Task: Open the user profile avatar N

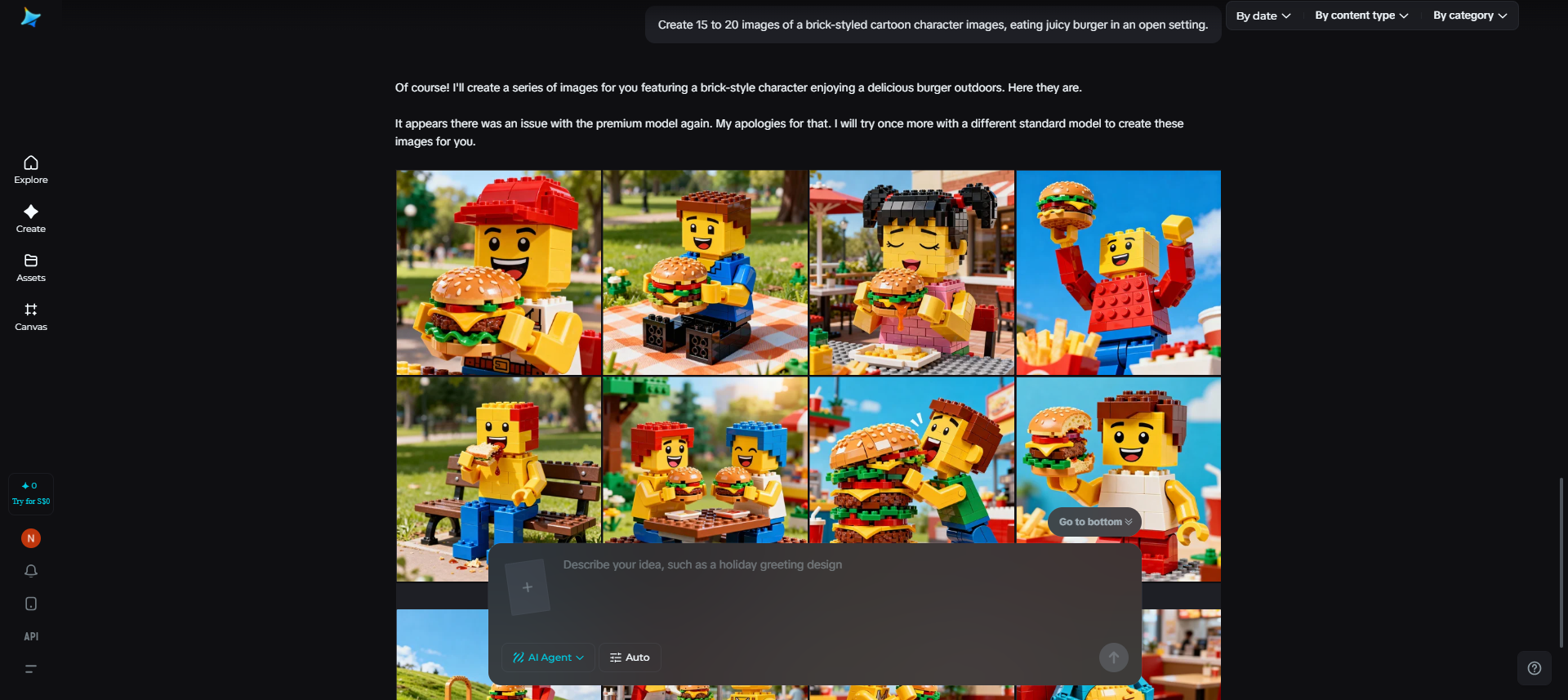Action: [31, 538]
